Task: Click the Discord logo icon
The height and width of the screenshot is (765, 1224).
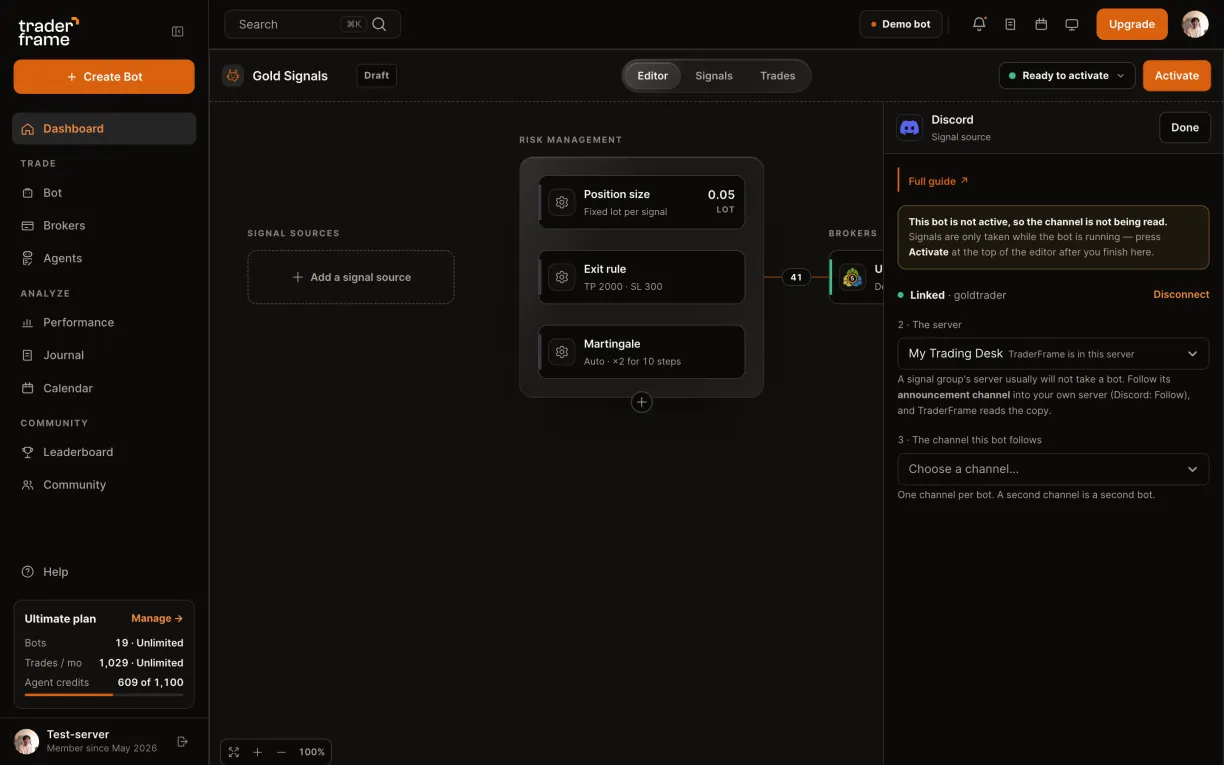Action: point(910,127)
